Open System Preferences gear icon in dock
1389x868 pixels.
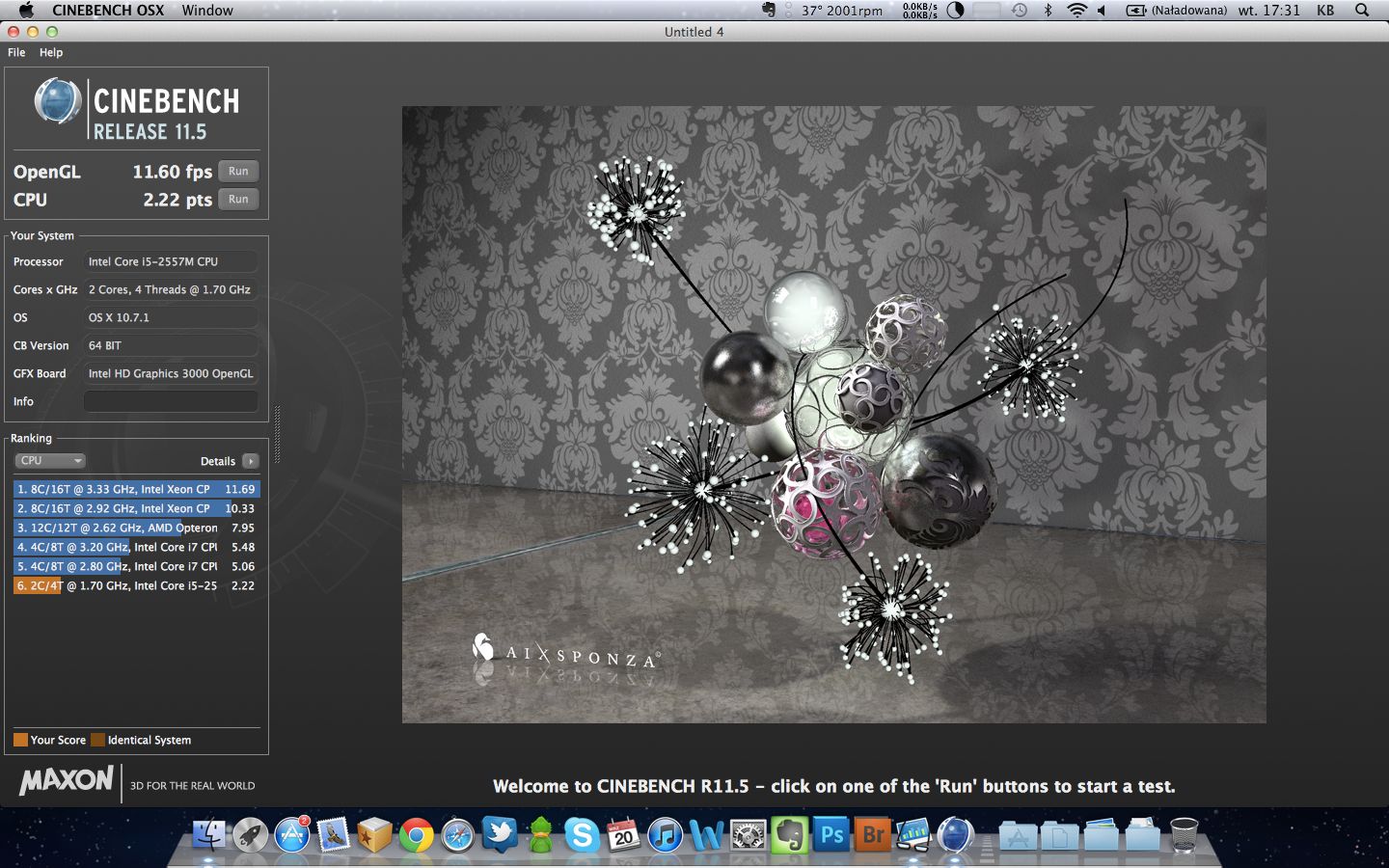(x=748, y=834)
